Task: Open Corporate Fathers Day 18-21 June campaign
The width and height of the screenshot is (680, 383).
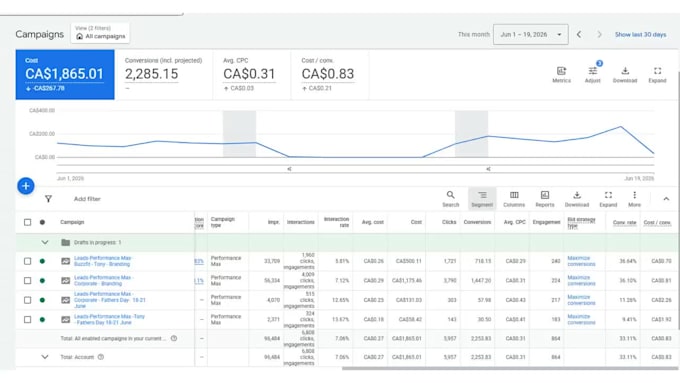Action: click(110, 300)
